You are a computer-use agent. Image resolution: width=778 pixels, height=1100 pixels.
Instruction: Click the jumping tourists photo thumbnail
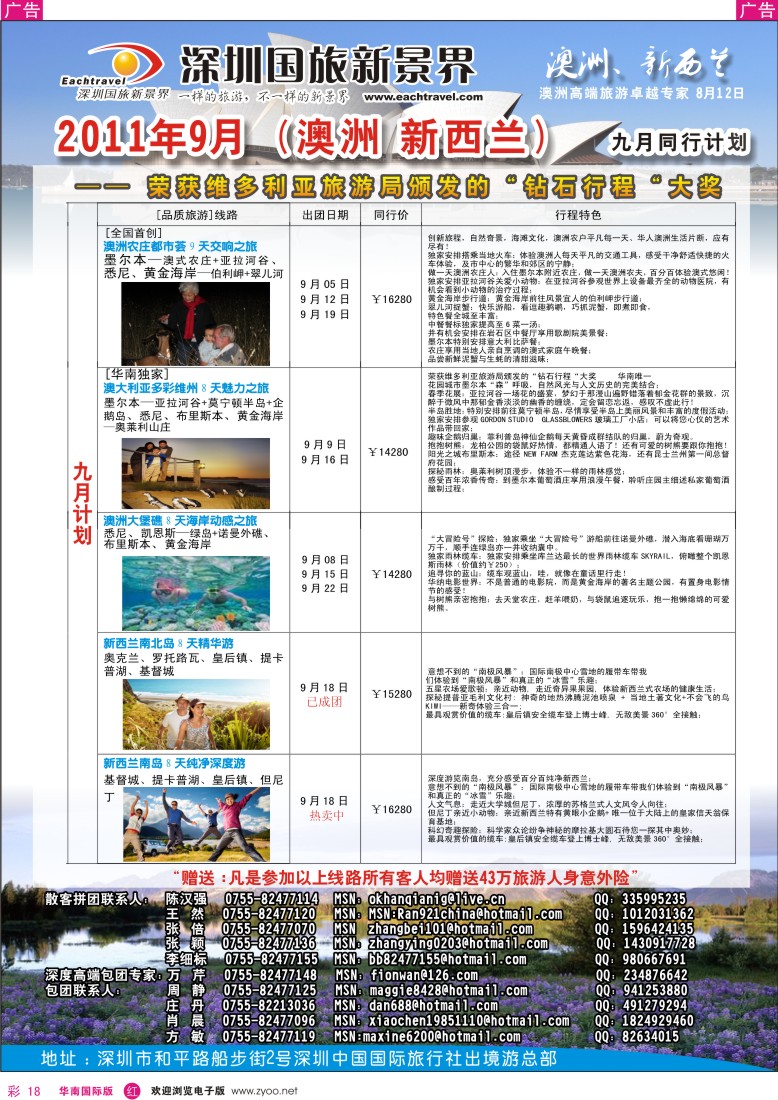(196, 824)
